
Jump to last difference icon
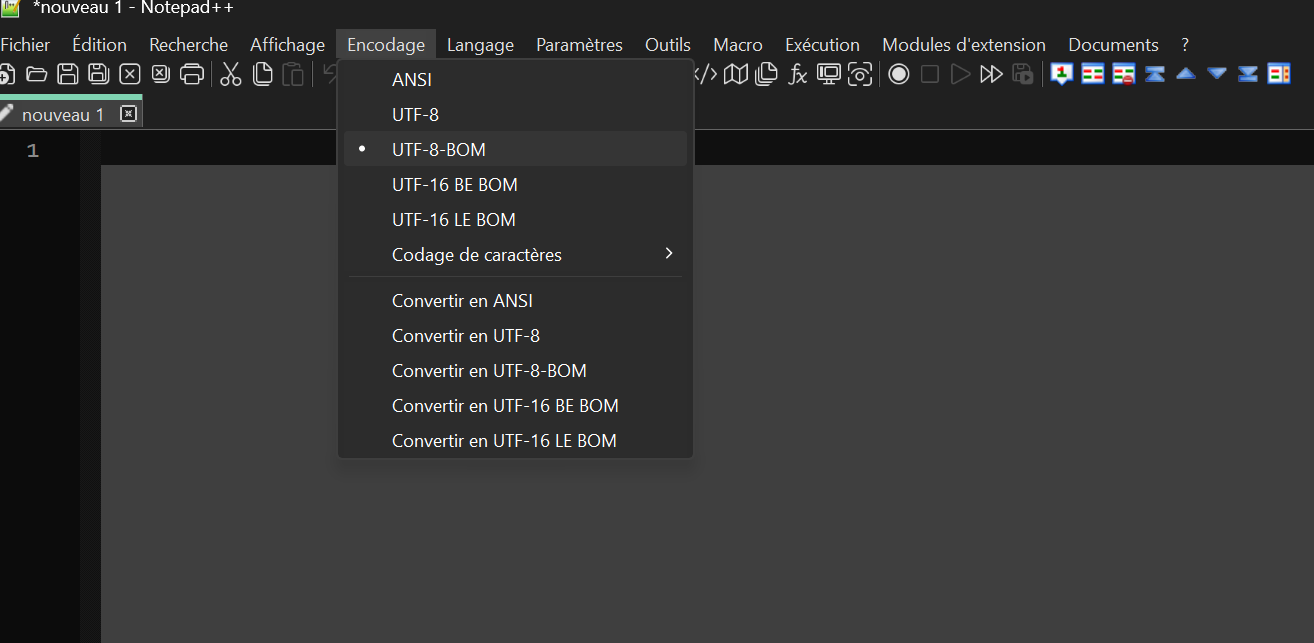click(1248, 74)
